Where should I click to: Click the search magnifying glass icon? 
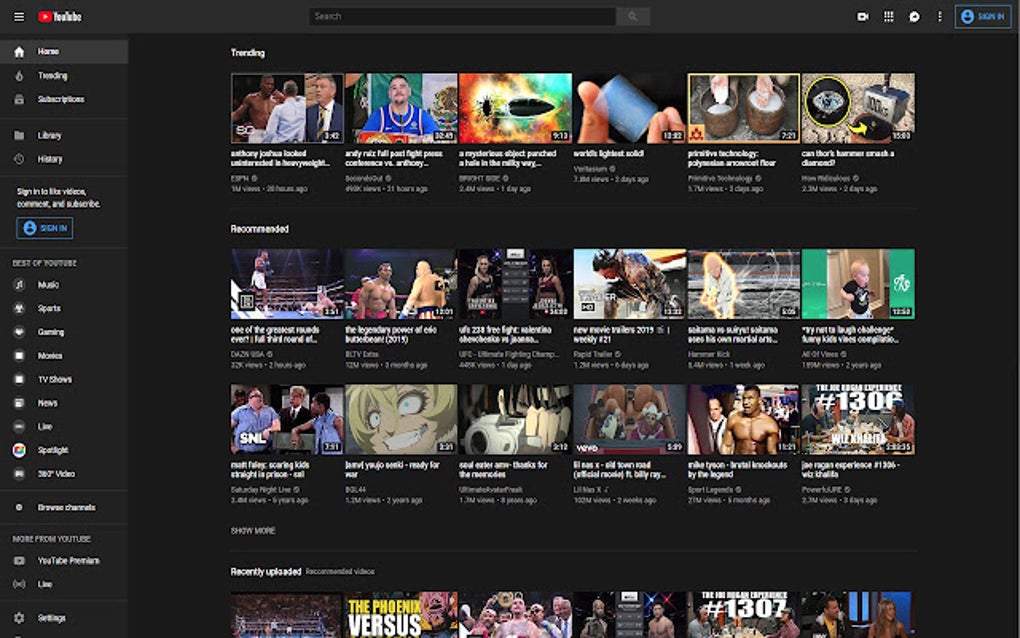[632, 16]
